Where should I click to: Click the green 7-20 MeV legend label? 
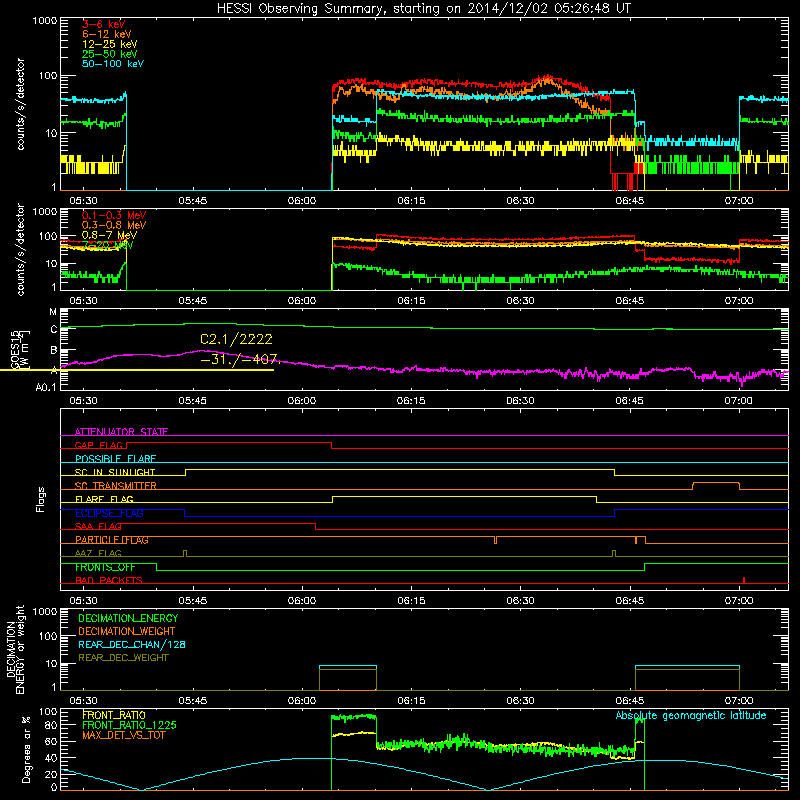tap(108, 245)
